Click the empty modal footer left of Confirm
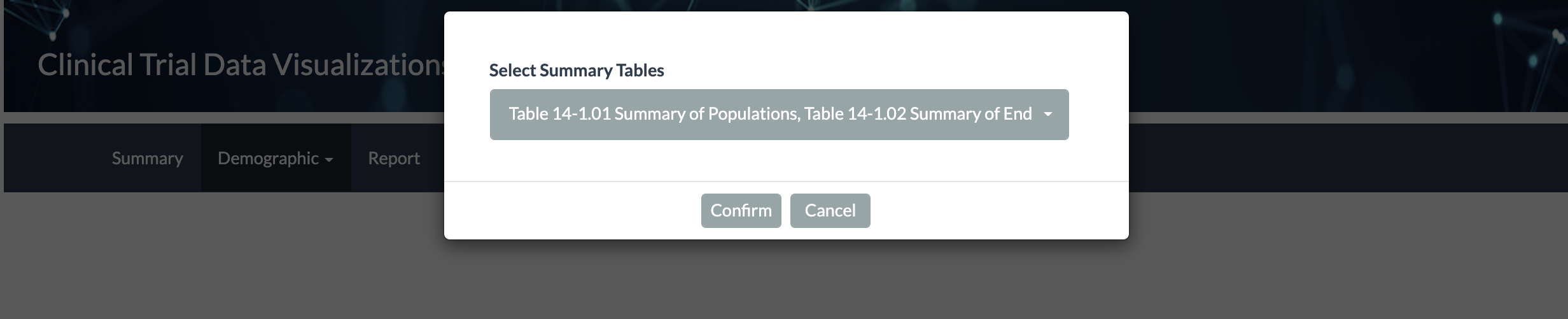This screenshot has height=319, width=1568. [x=573, y=211]
